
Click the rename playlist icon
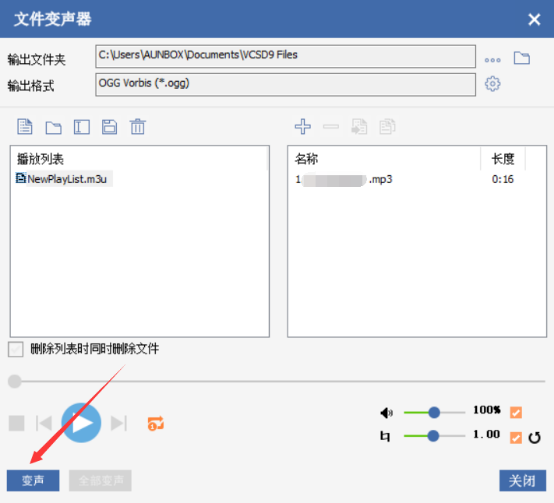click(x=82, y=127)
